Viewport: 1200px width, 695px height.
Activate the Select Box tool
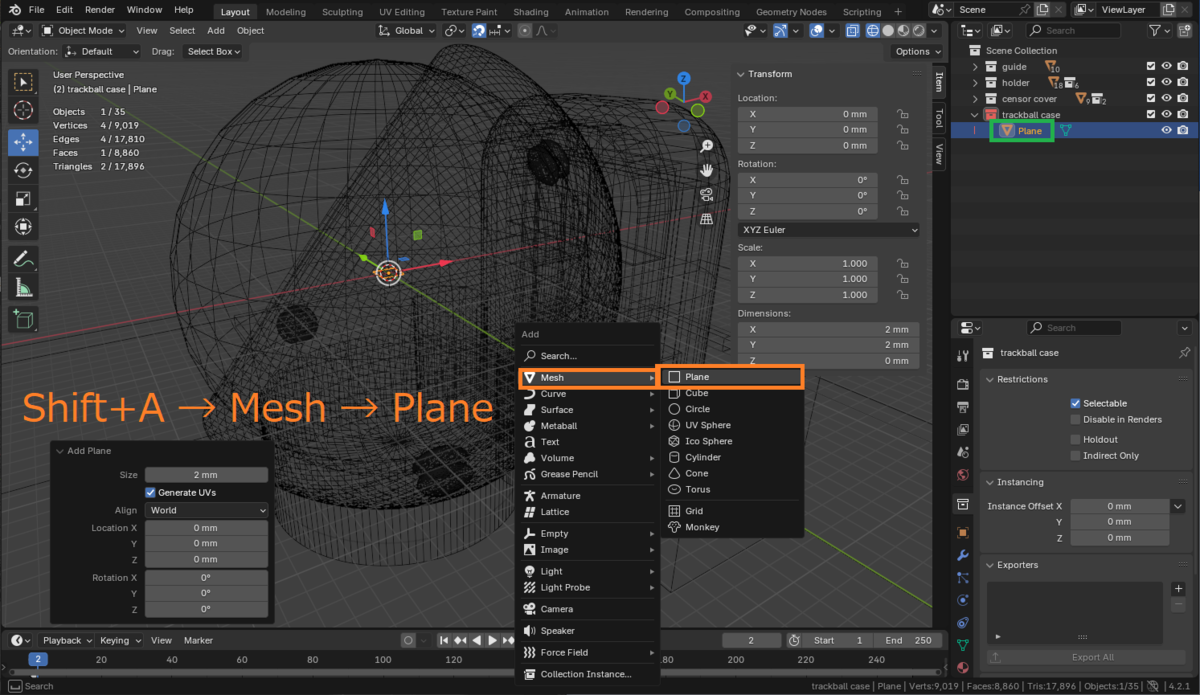(x=23, y=81)
